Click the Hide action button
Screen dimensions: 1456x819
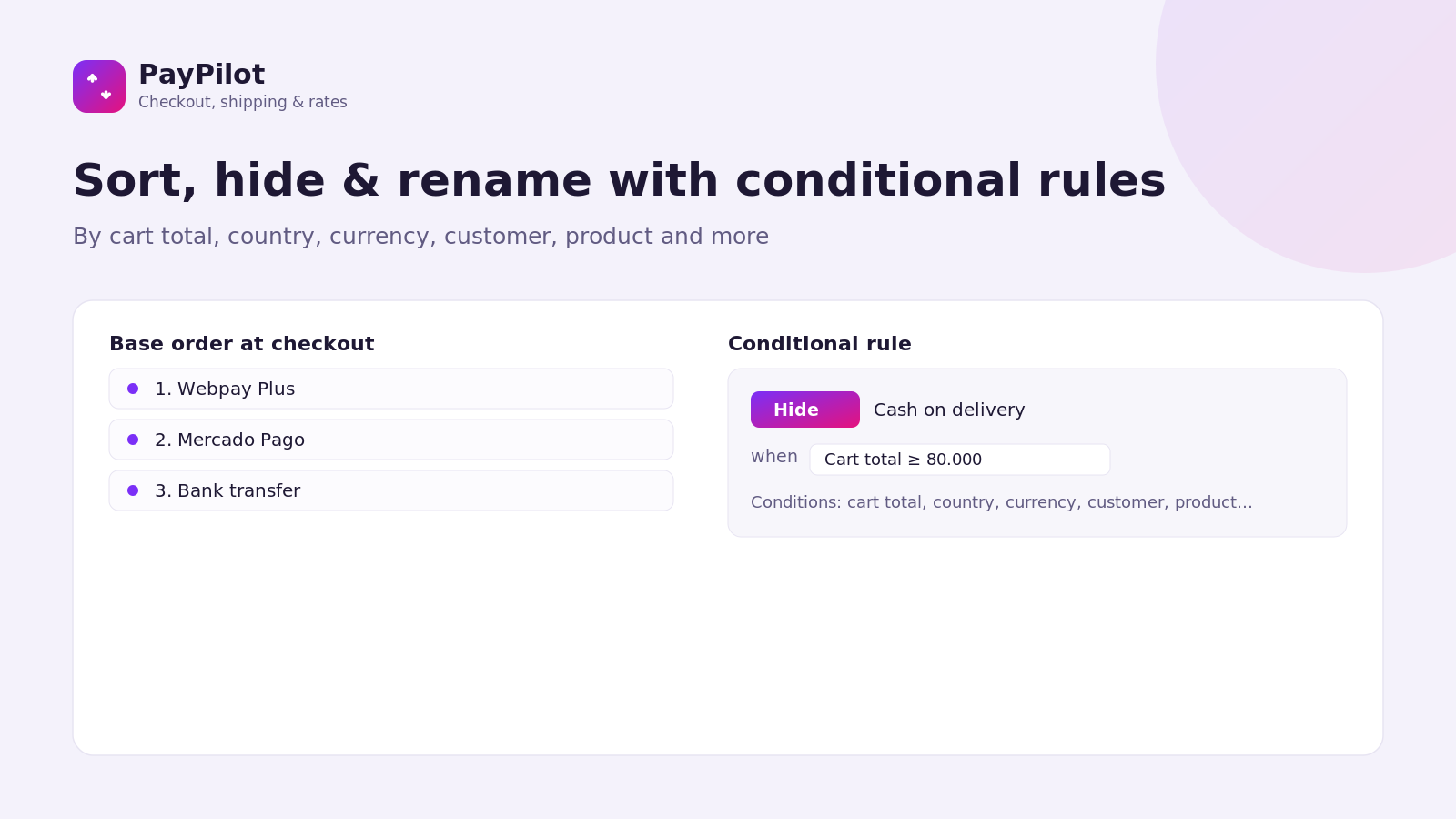[805, 409]
